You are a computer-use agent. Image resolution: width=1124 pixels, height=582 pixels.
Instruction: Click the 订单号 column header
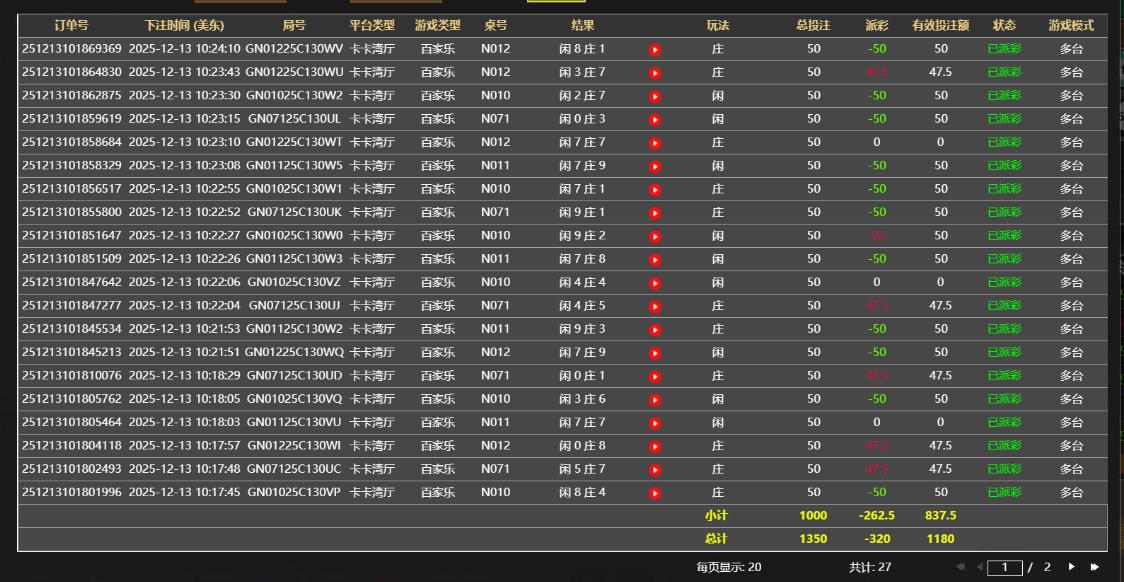coord(71,26)
